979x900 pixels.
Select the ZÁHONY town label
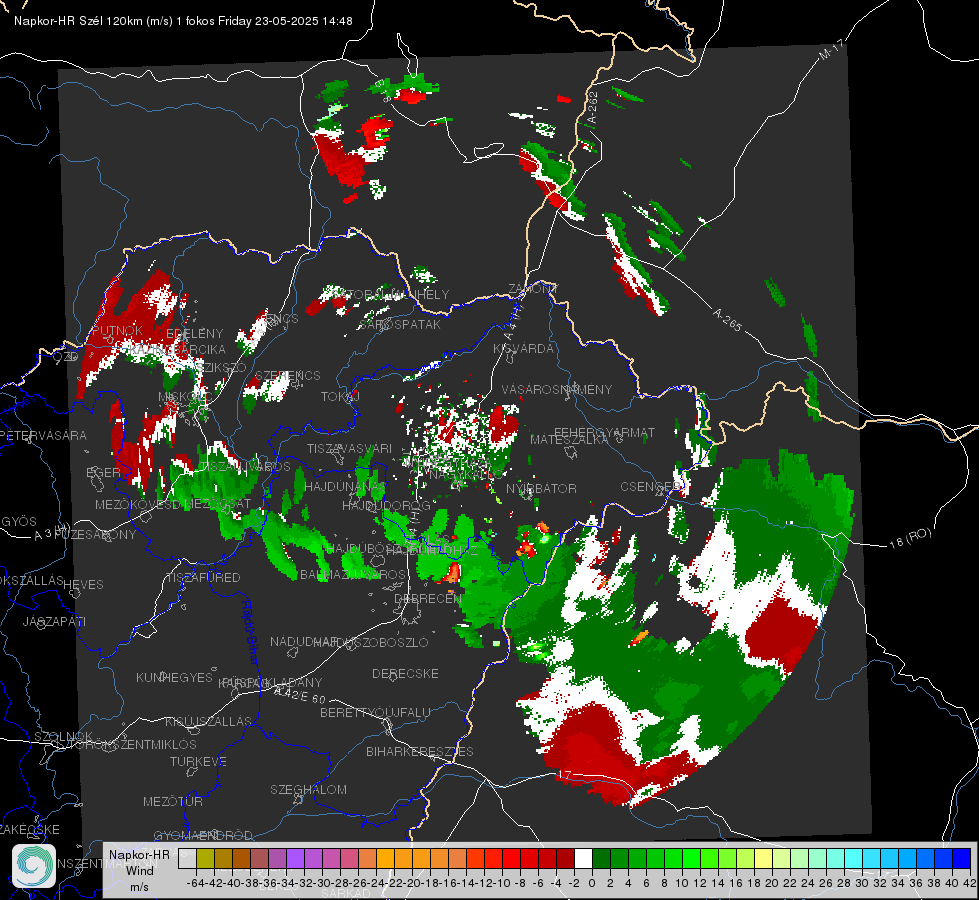pyautogui.click(x=533, y=289)
